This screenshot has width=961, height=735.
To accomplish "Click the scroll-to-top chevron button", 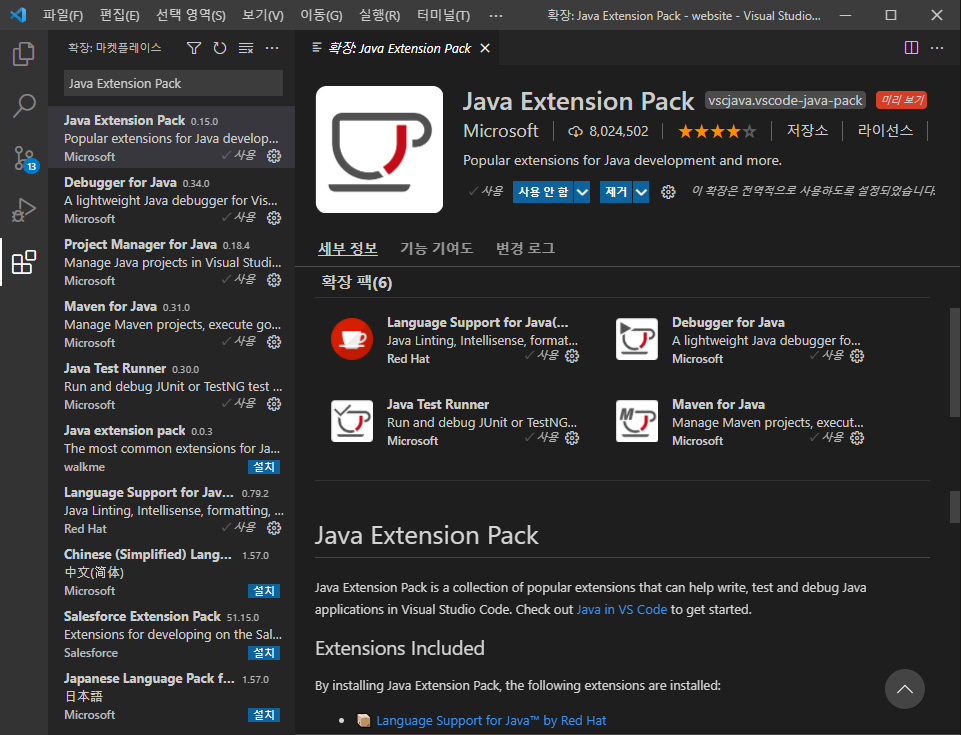I will [x=904, y=688].
